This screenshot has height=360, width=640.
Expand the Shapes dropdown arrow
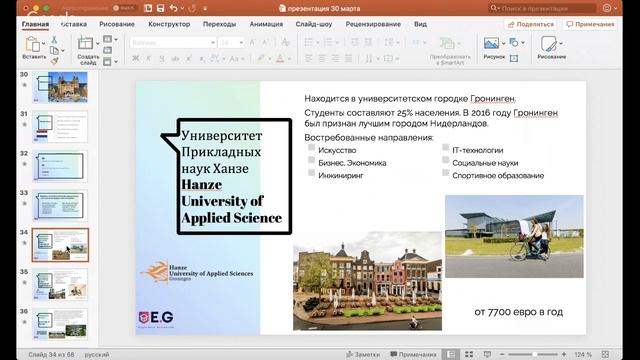pos(523,42)
